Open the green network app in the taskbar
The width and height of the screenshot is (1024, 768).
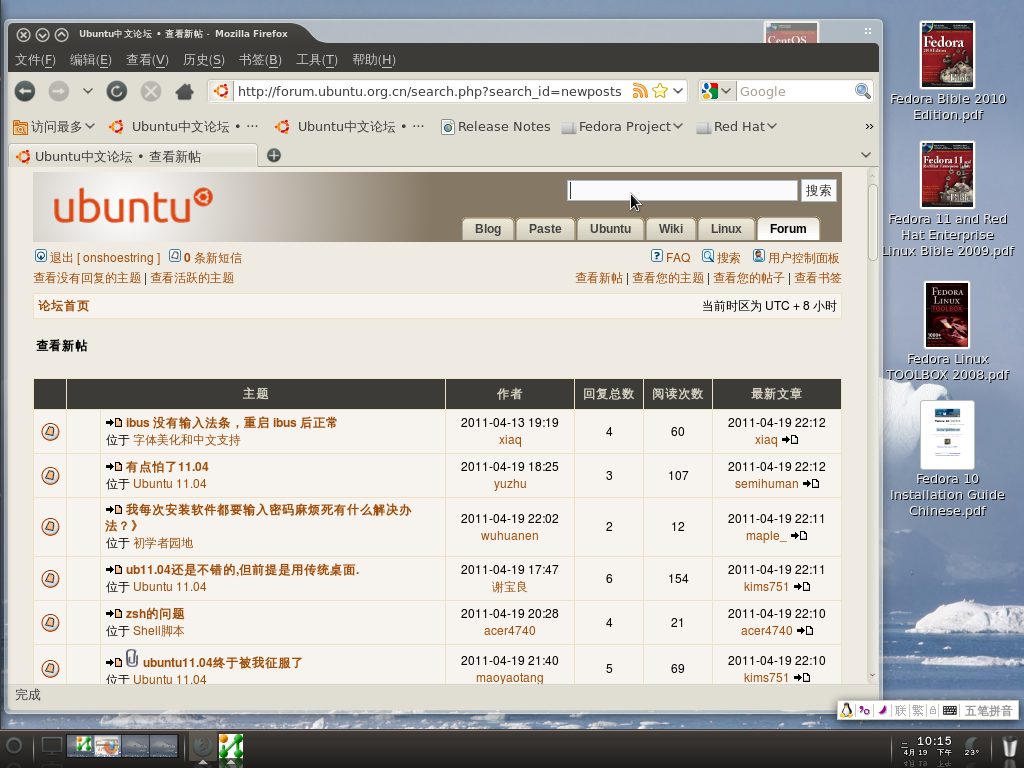(231, 748)
